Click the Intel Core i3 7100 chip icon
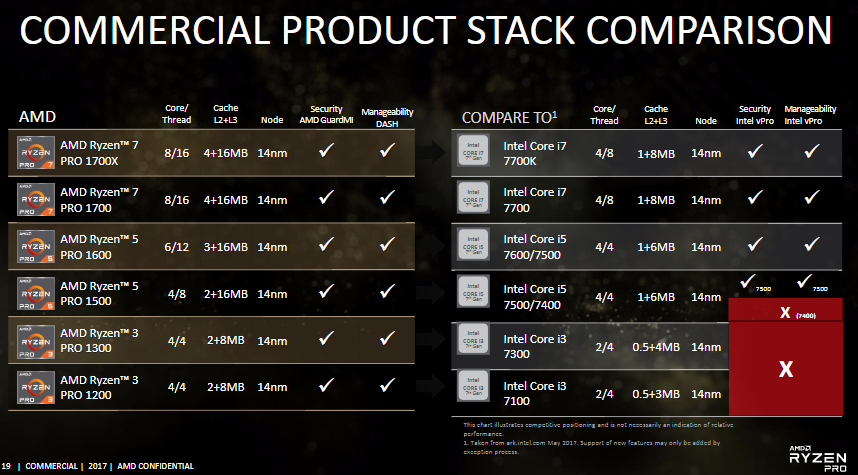This screenshot has height=475, width=858. pyautogui.click(x=473, y=385)
